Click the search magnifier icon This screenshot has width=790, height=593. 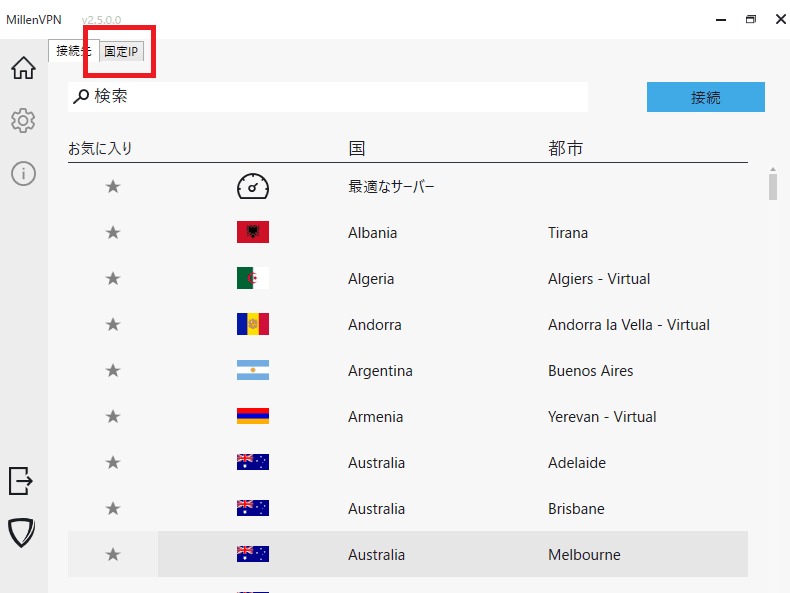click(x=81, y=96)
